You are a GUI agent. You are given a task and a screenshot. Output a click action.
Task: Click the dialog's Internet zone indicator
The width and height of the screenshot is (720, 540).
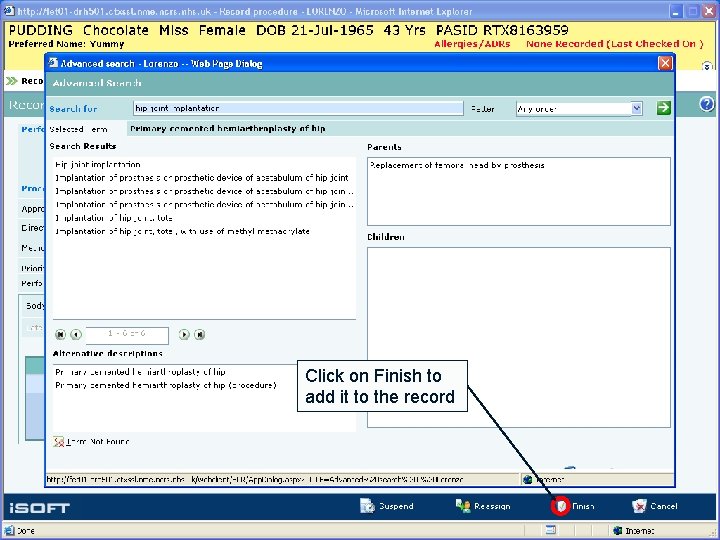544,480
